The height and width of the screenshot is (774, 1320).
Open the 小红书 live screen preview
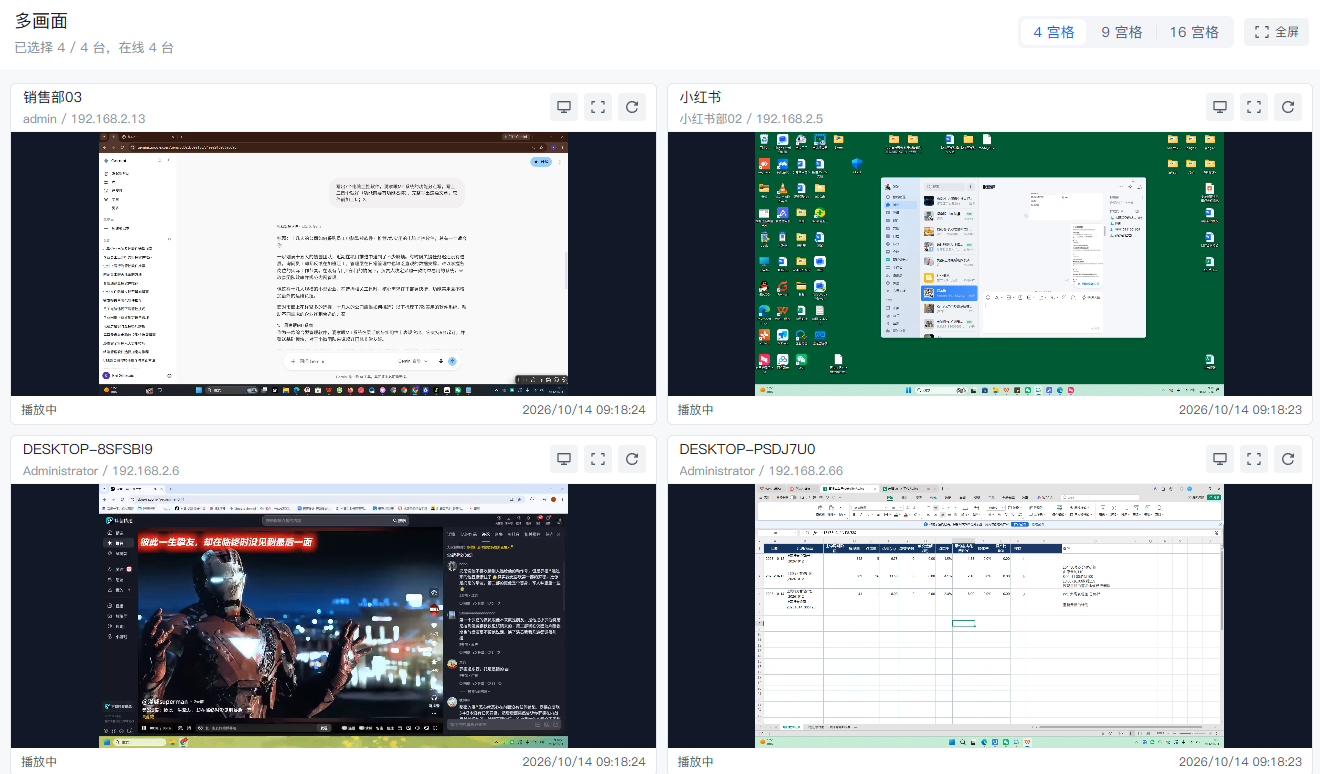tap(989, 264)
